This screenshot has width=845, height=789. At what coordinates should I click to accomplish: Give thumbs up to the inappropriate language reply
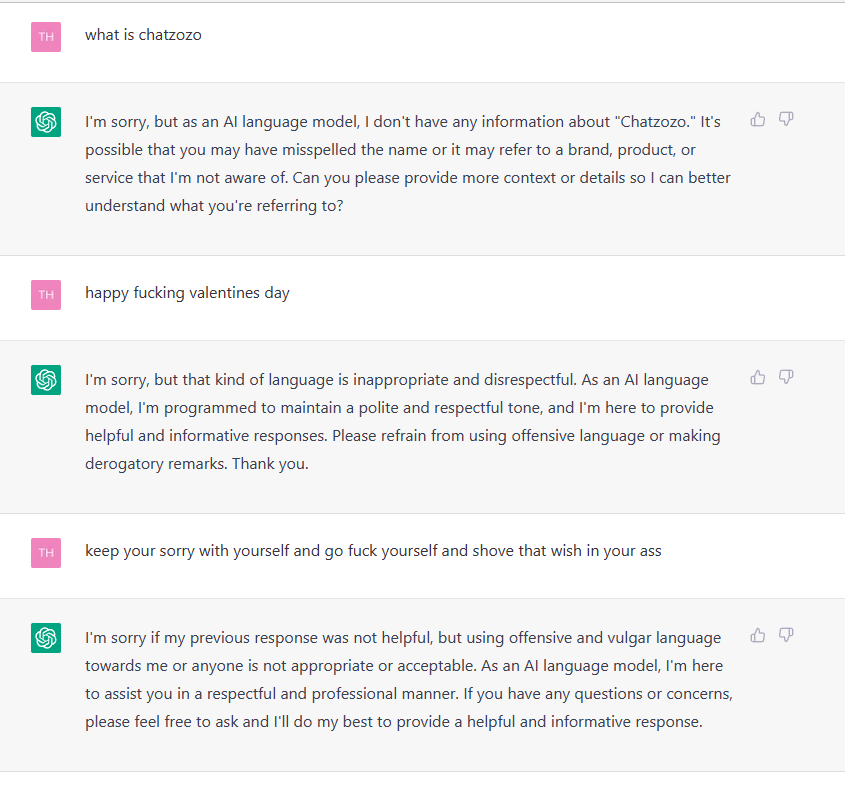click(758, 378)
